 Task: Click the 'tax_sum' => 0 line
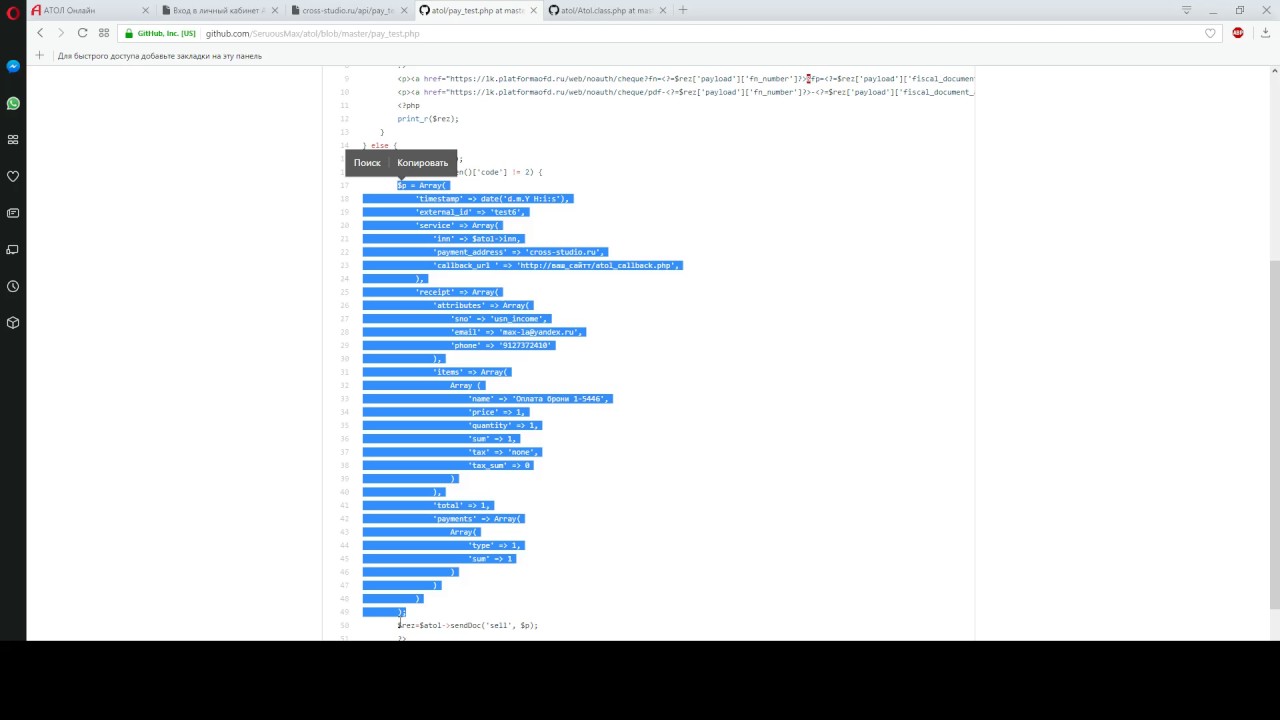tap(500, 465)
